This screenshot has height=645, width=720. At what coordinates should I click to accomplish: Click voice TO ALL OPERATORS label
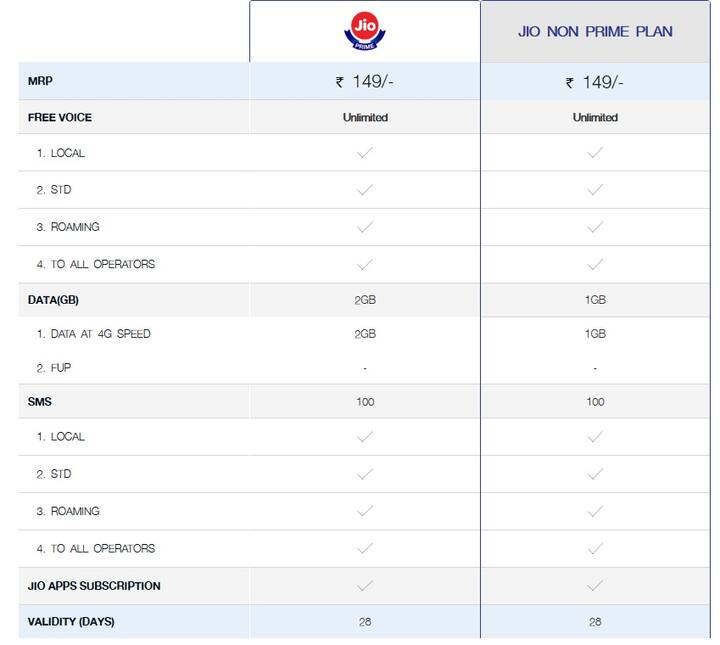96,264
